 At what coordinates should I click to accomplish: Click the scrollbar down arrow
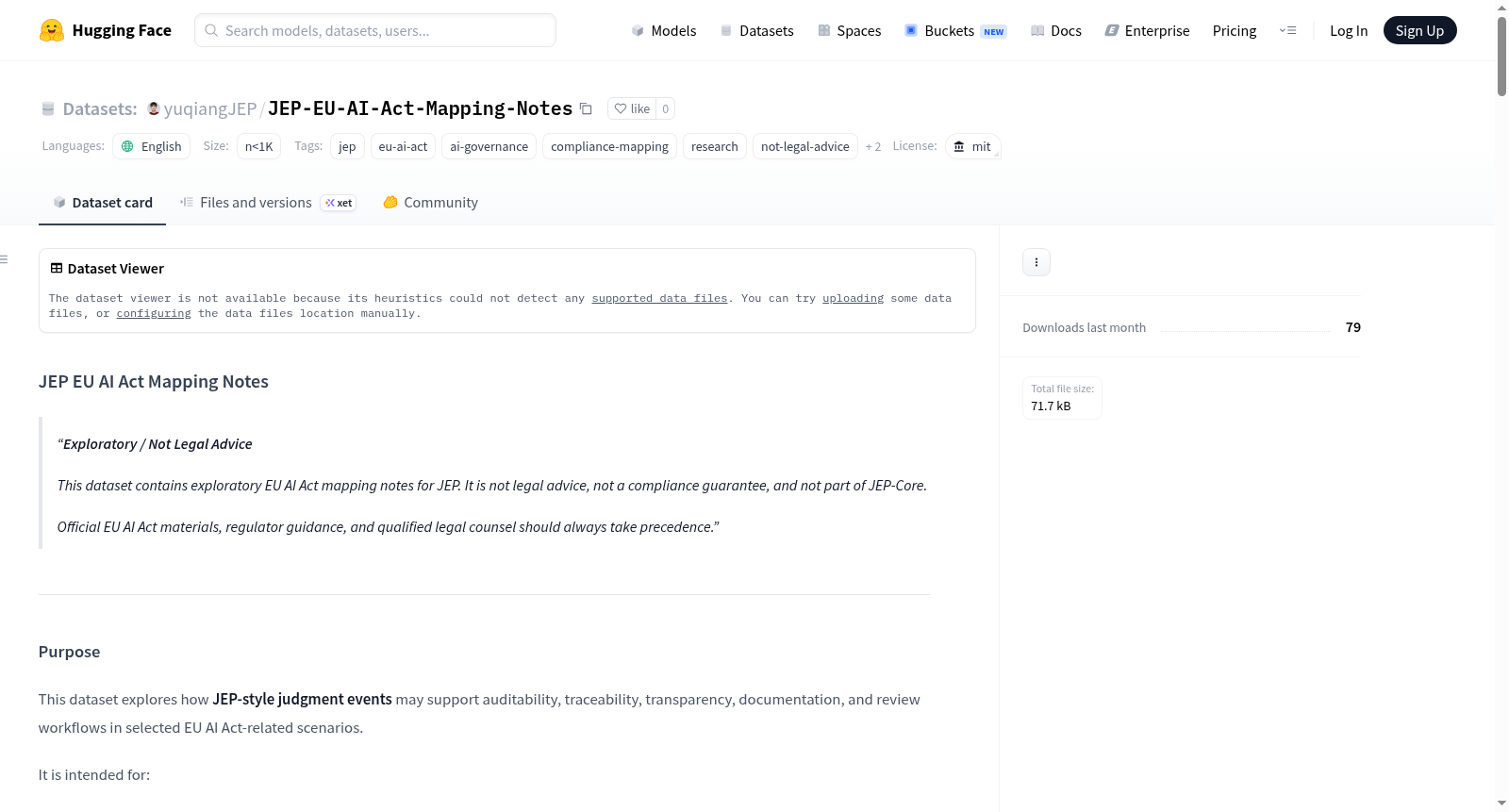pyautogui.click(x=1501, y=804)
